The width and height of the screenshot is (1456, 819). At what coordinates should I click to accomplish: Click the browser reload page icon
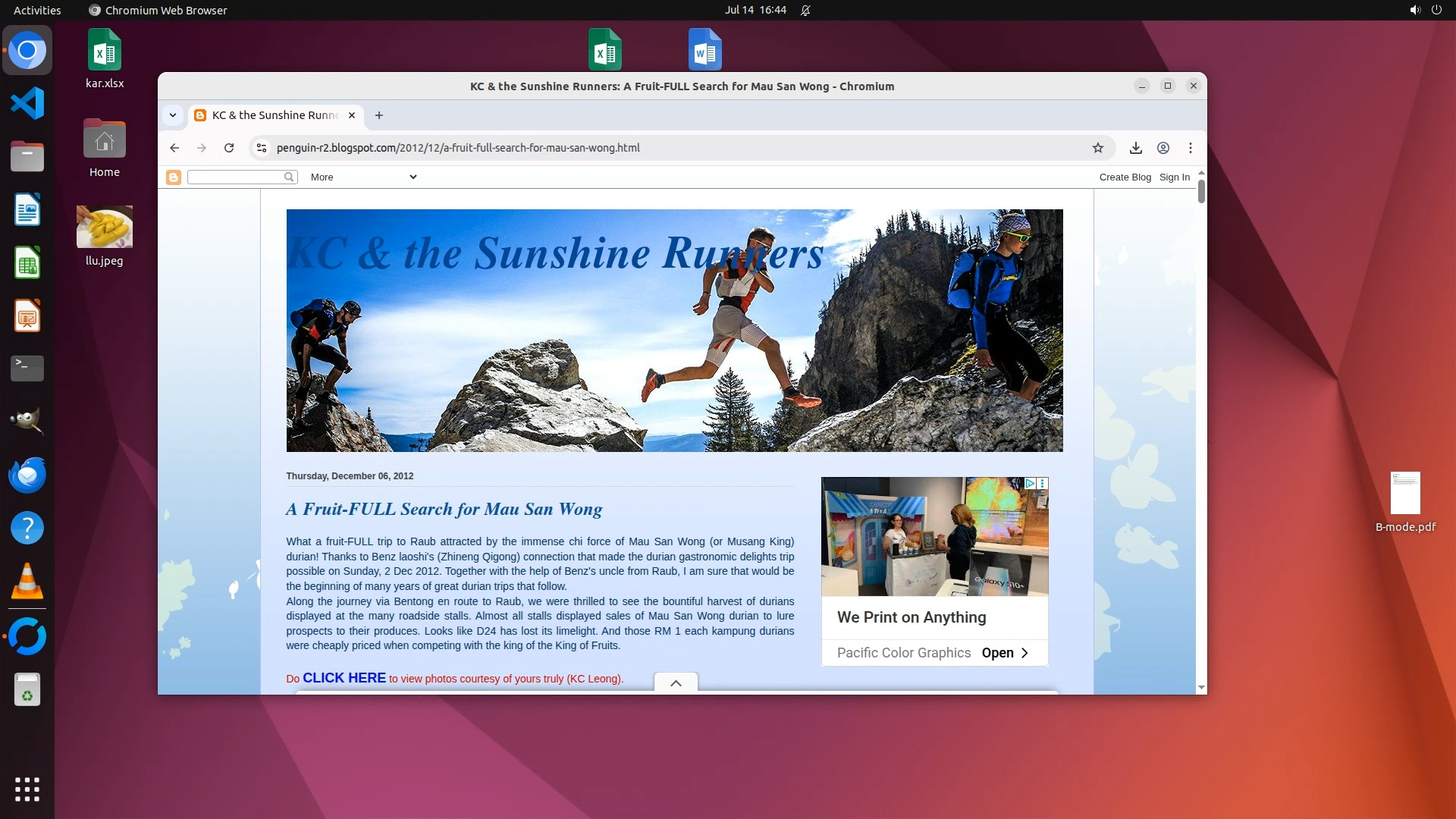[x=229, y=148]
